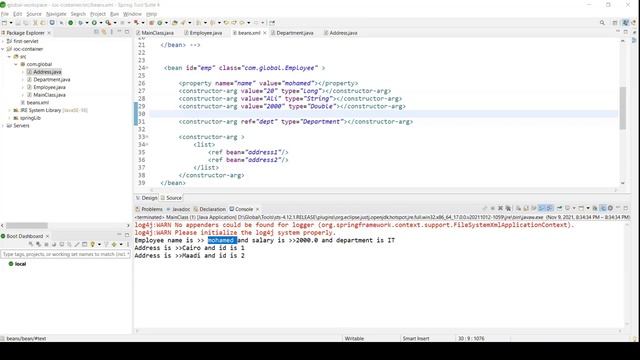The width and height of the screenshot is (640, 360).
Task: Expand the first-servlet project
Action: coord(3,41)
